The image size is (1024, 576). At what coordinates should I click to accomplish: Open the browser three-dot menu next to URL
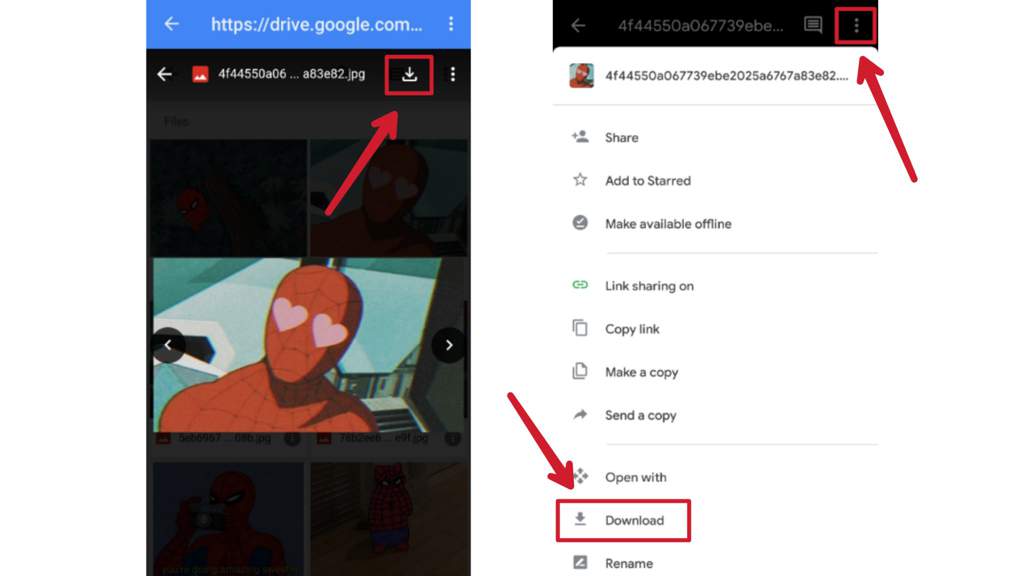click(451, 24)
